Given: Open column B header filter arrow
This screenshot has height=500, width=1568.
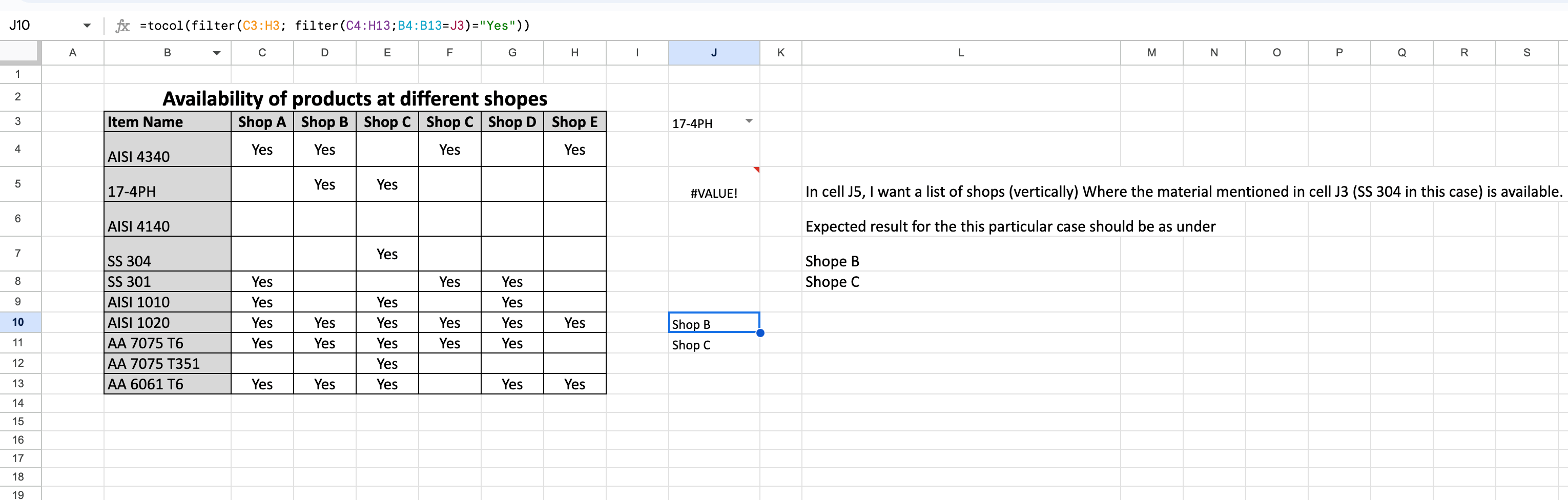Looking at the screenshot, I should pos(216,53).
